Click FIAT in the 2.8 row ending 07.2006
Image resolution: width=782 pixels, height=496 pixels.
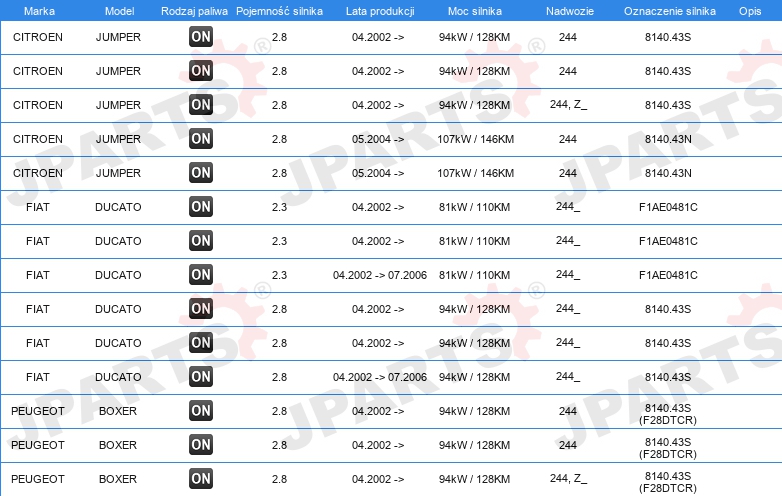coord(38,377)
